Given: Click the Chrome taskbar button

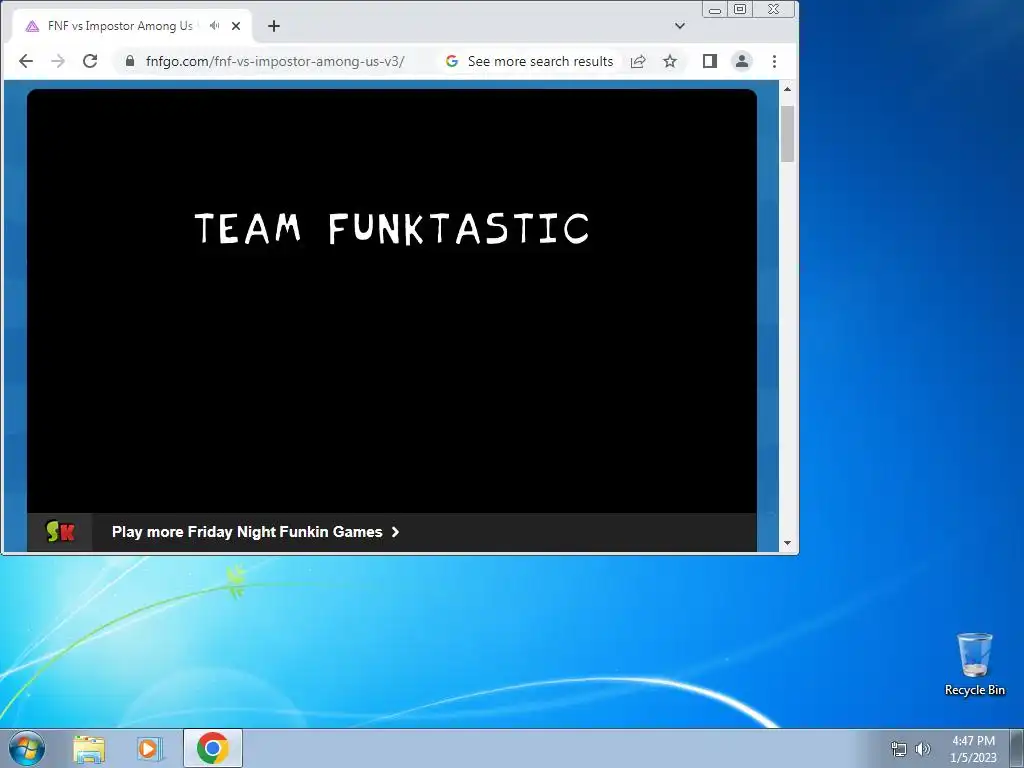Looking at the screenshot, I should [x=213, y=748].
